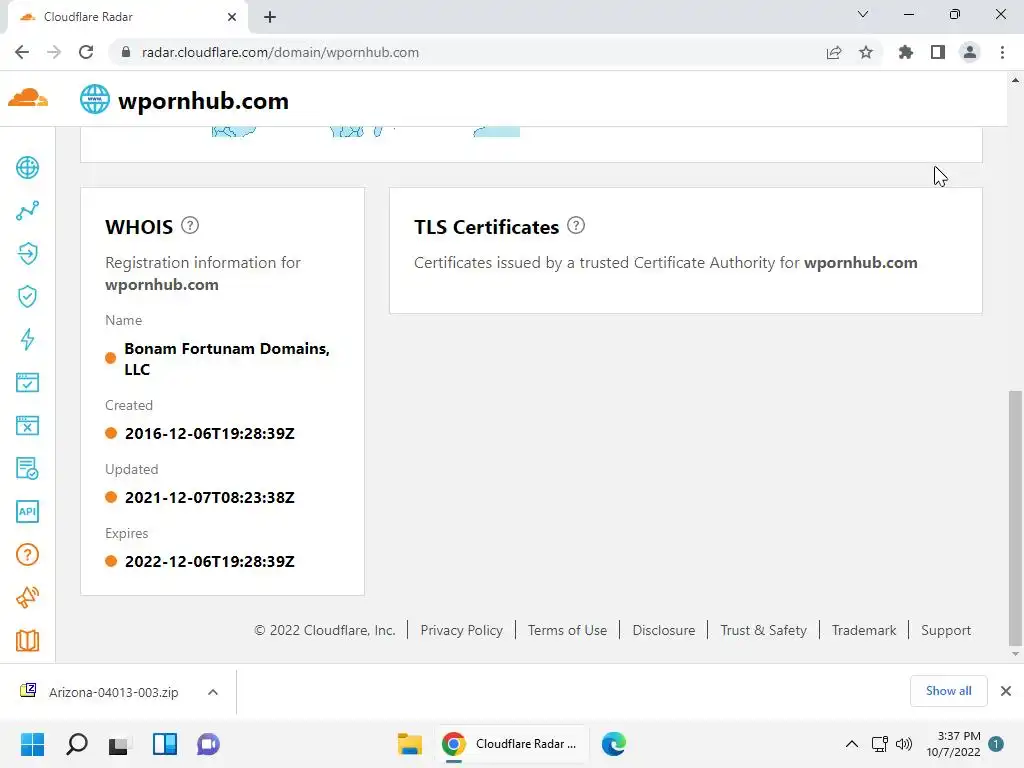Screen dimensions: 1024x768
Task: Open the globe overview icon in sidebar
Action: click(27, 168)
